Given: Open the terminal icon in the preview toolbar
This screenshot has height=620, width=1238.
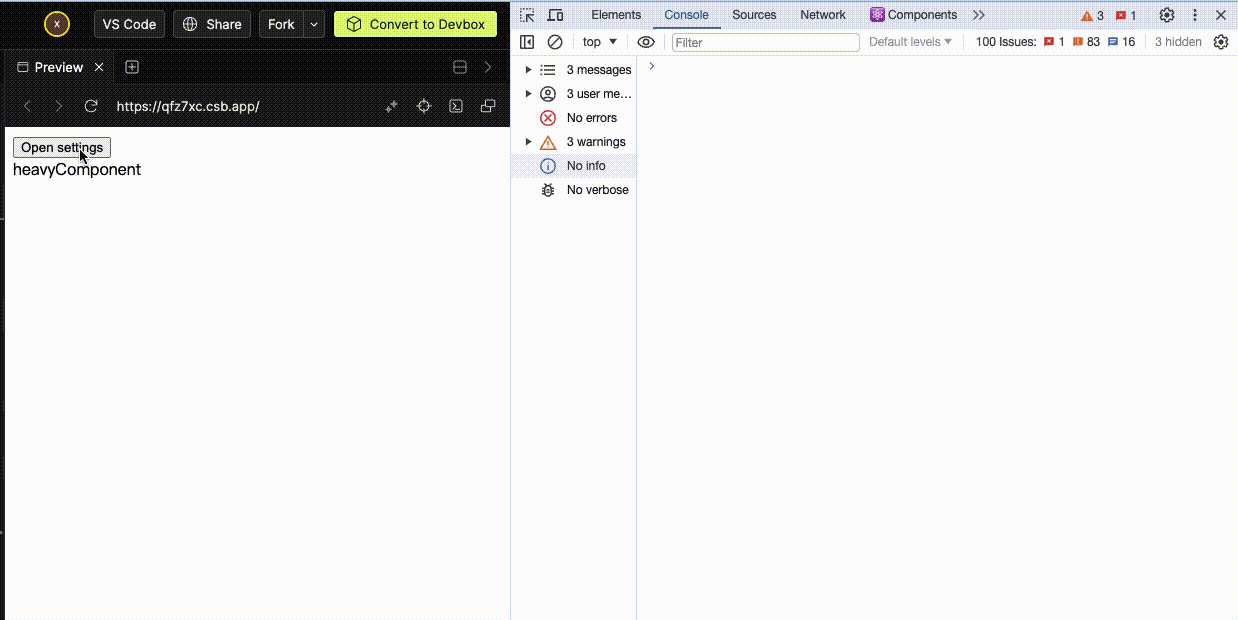Looking at the screenshot, I should [456, 105].
